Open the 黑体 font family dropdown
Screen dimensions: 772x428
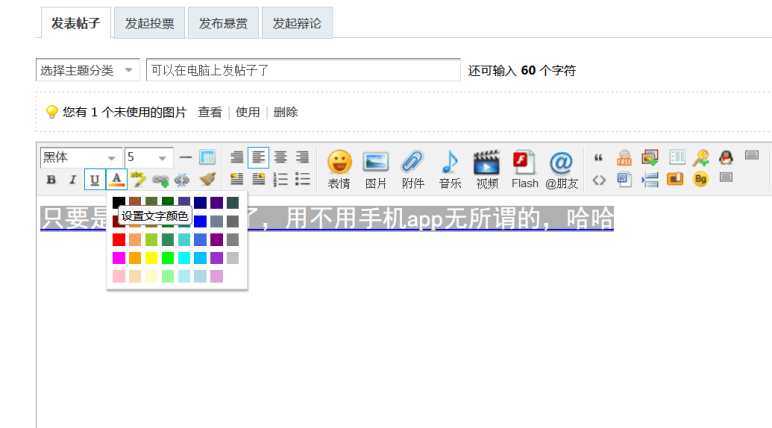point(80,158)
